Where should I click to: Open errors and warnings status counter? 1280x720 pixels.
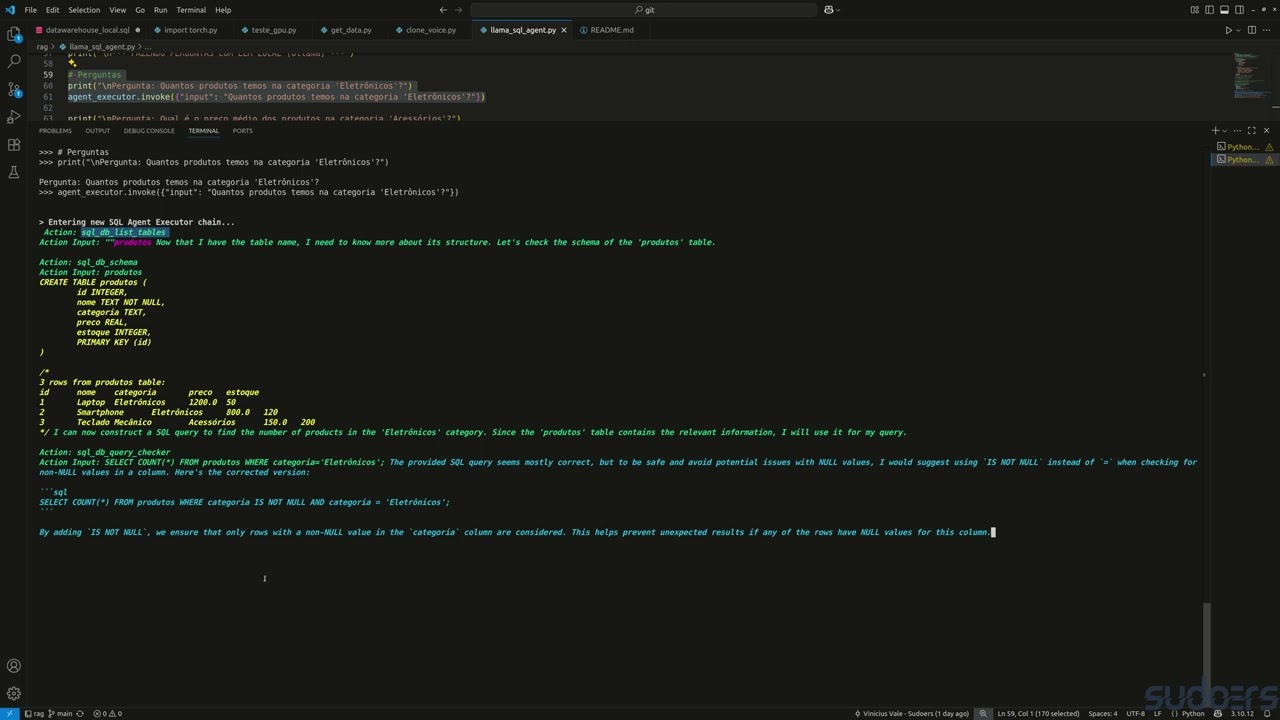[x=107, y=713]
